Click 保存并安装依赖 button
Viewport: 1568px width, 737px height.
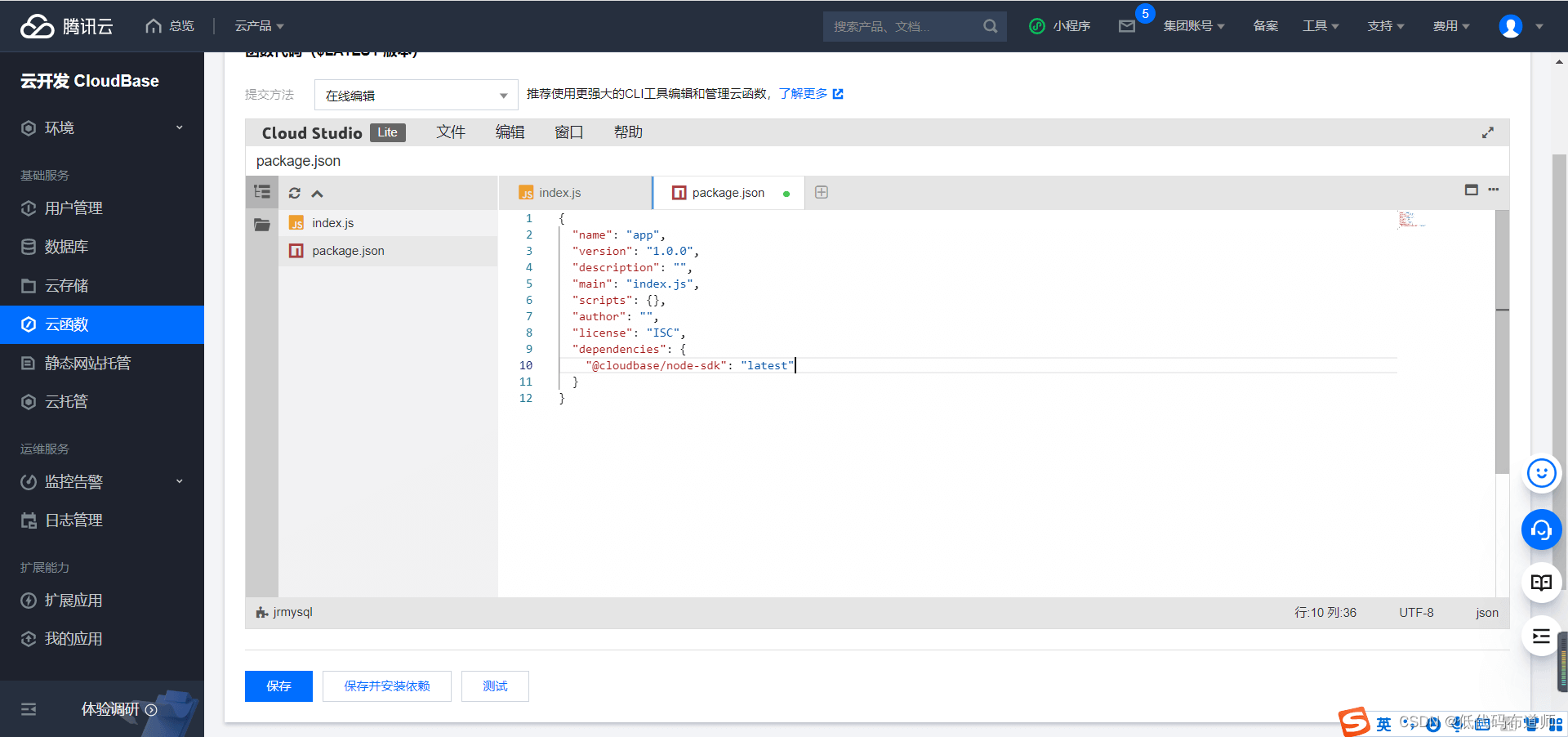point(387,686)
